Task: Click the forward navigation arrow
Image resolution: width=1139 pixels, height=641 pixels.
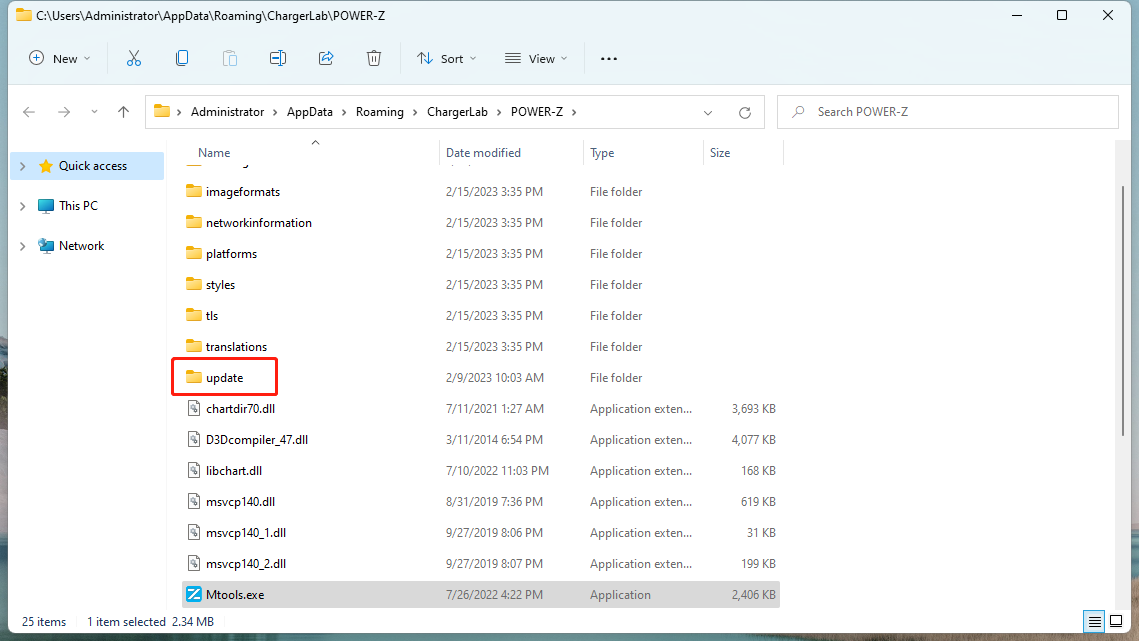Action: point(61,111)
